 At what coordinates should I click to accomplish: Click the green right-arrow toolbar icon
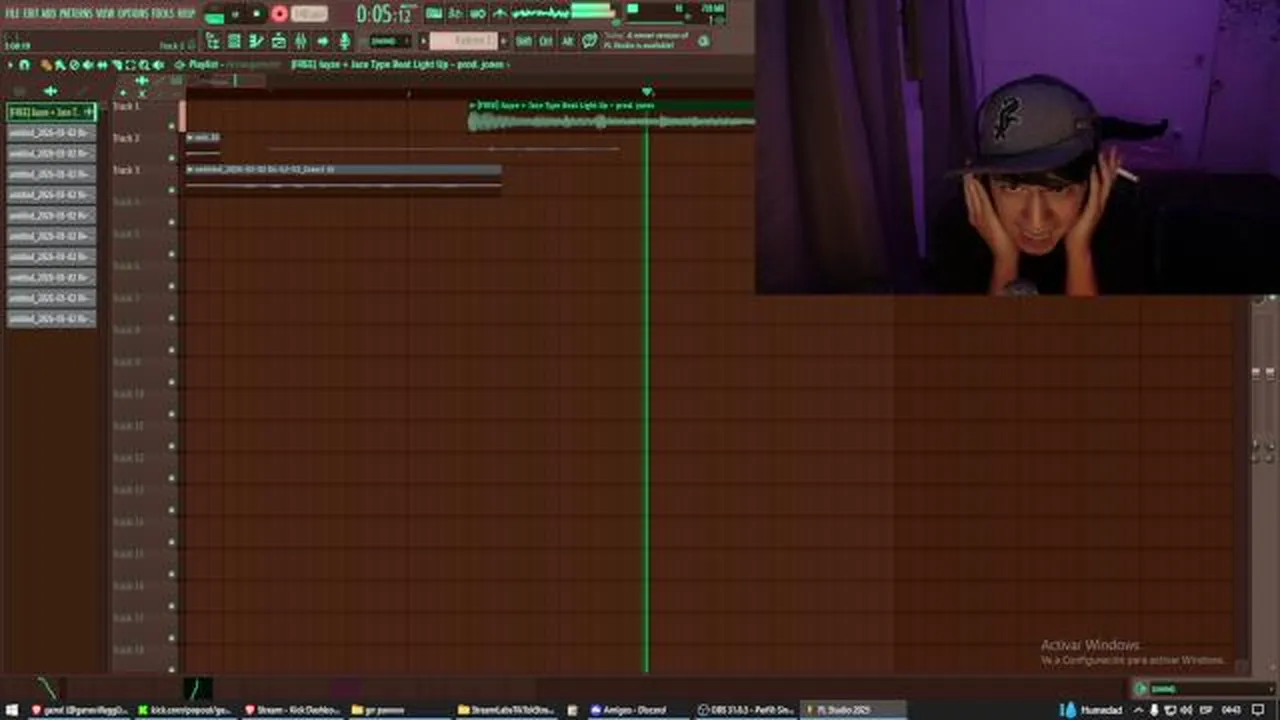322,41
